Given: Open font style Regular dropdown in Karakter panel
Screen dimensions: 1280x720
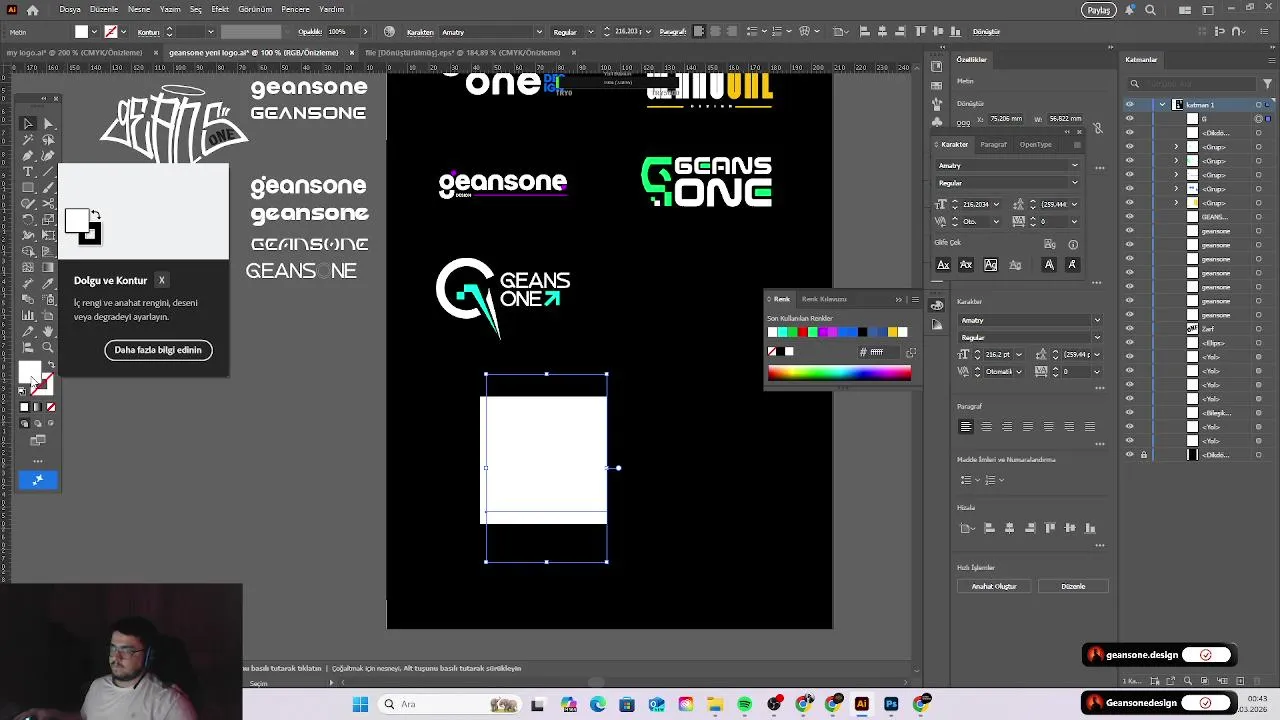Looking at the screenshot, I should tap(1075, 183).
